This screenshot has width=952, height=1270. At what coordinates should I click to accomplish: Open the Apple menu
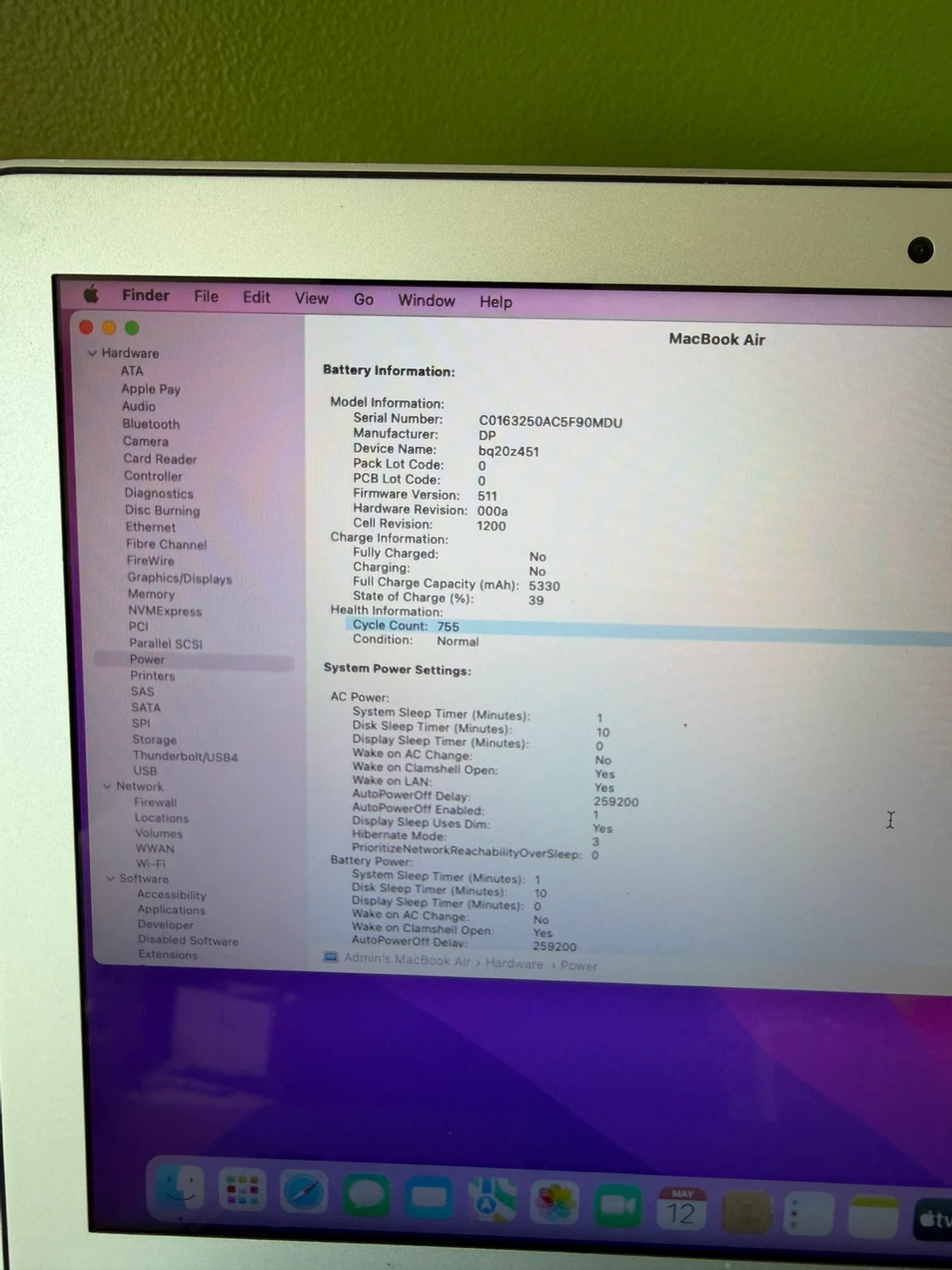(x=91, y=294)
